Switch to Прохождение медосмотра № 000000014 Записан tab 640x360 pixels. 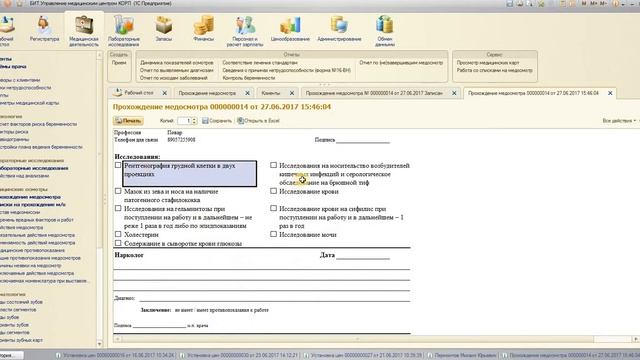[374, 93]
